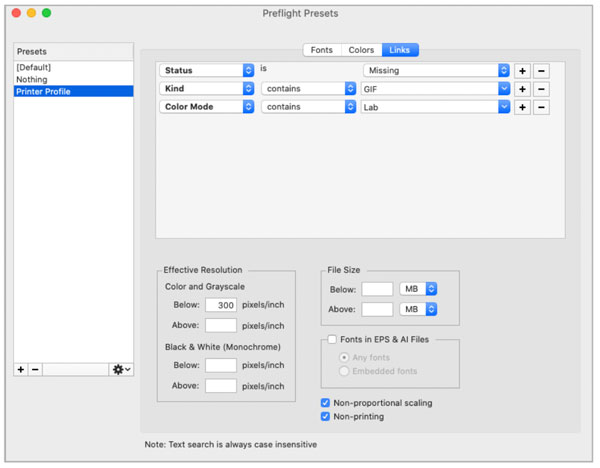The width and height of the screenshot is (600, 468).
Task: Open File Size Below MB unit dropdown
Action: pos(418,289)
